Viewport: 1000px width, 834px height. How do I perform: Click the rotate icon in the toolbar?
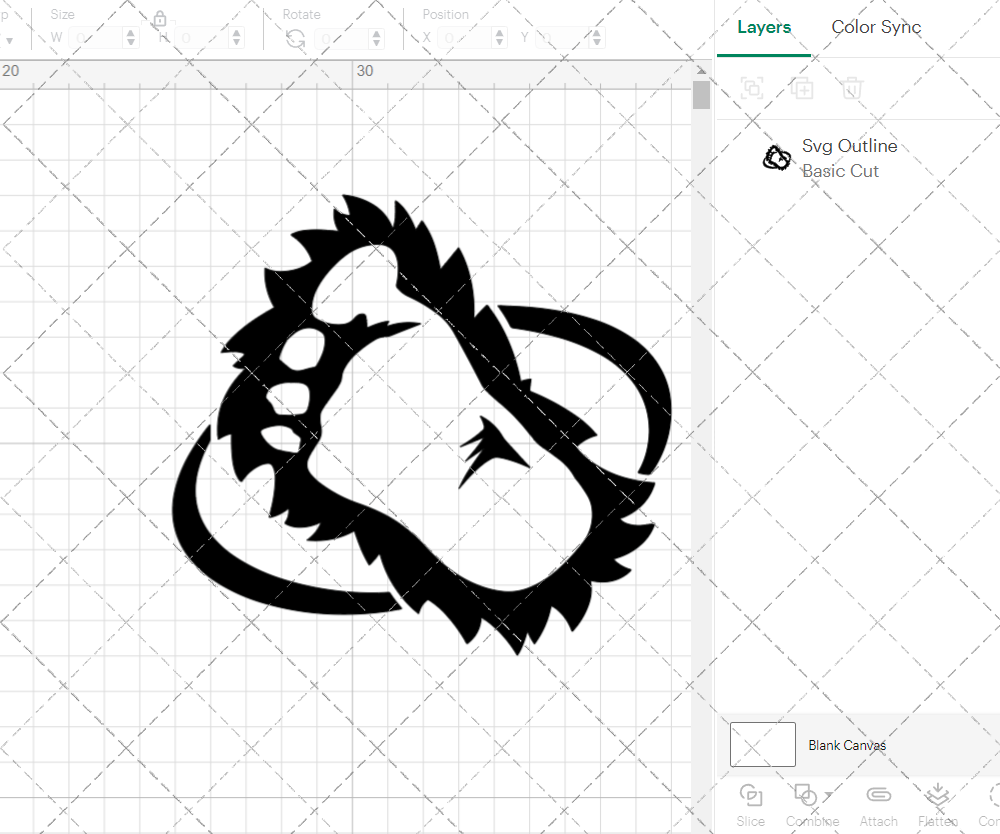tap(293, 36)
